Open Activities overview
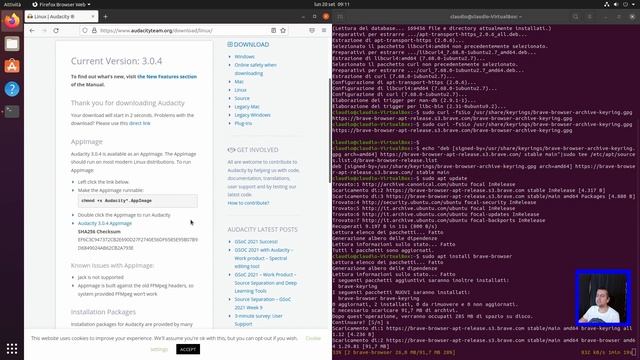The height and width of the screenshot is (360, 640). (x=12, y=4)
